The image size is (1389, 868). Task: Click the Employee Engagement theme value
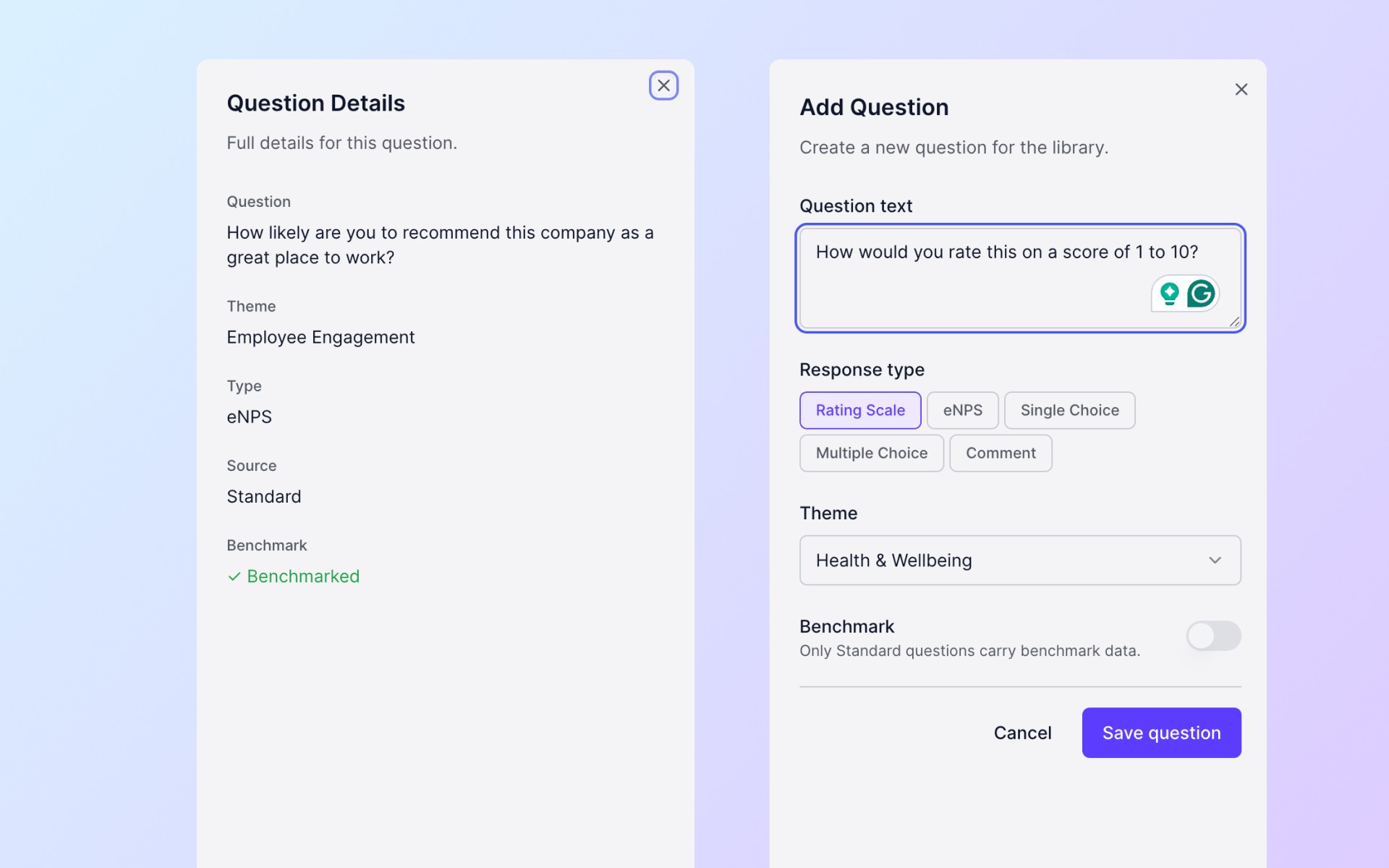(320, 337)
